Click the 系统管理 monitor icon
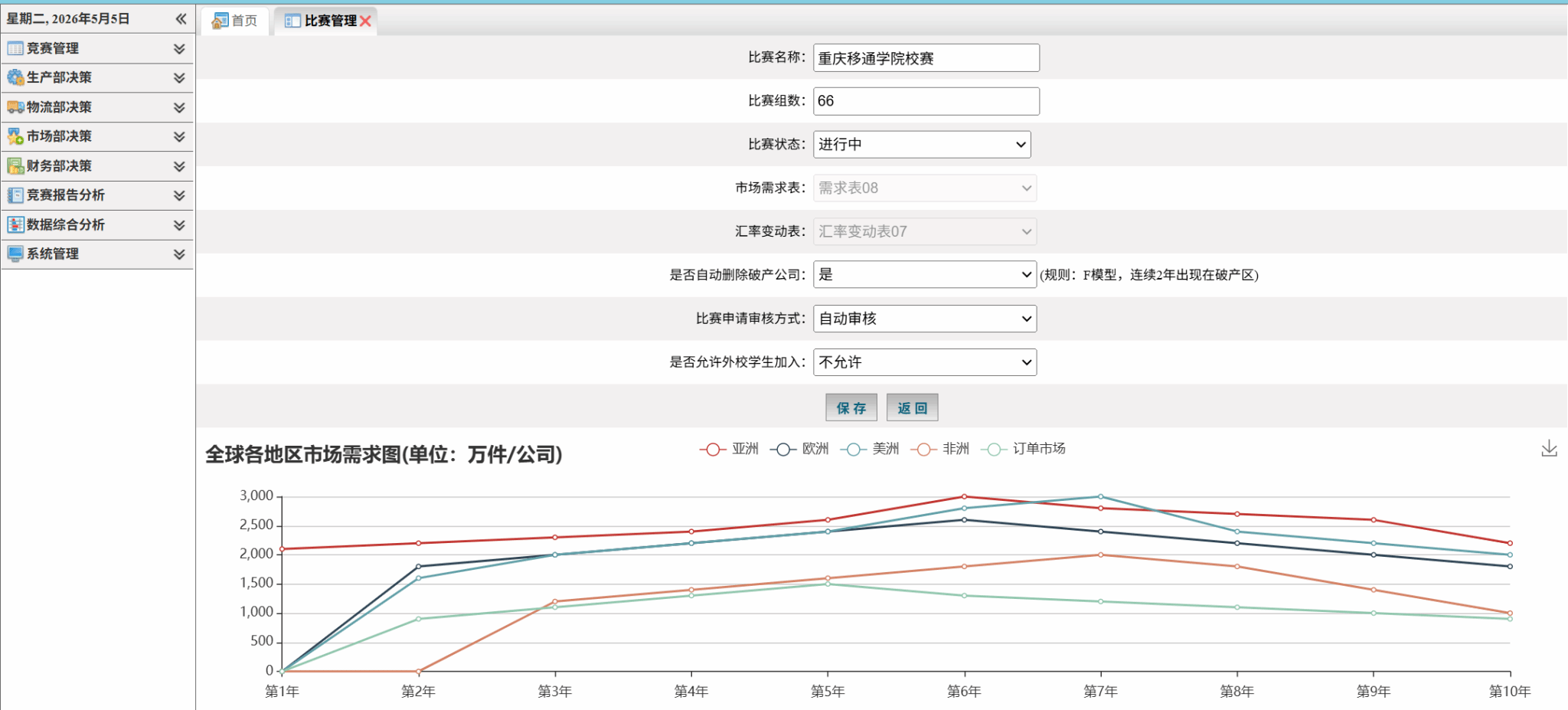The image size is (1568, 710). (15, 254)
